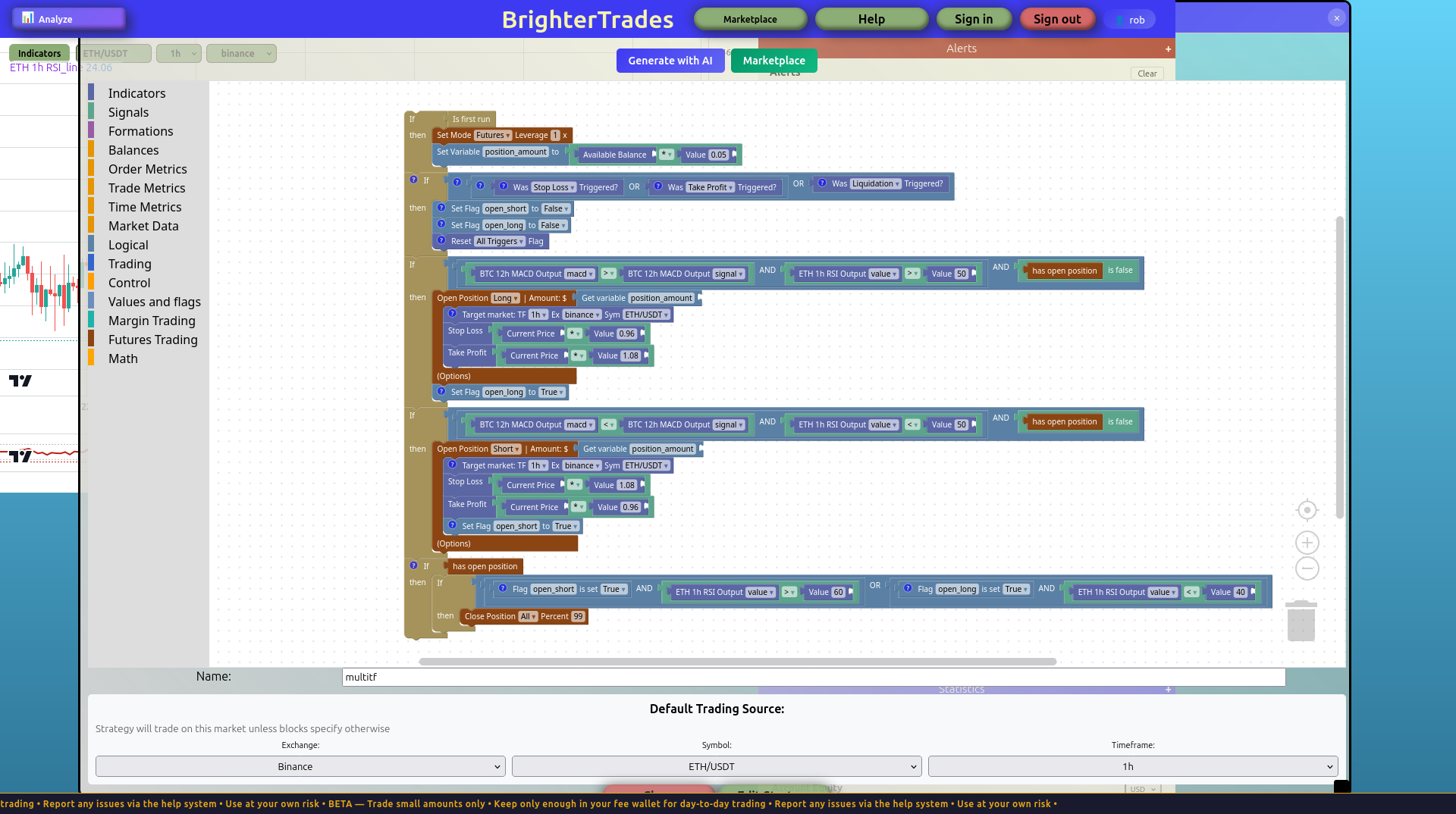Click the header Marketplace button
The width and height of the screenshot is (1456, 814).
coord(750,19)
